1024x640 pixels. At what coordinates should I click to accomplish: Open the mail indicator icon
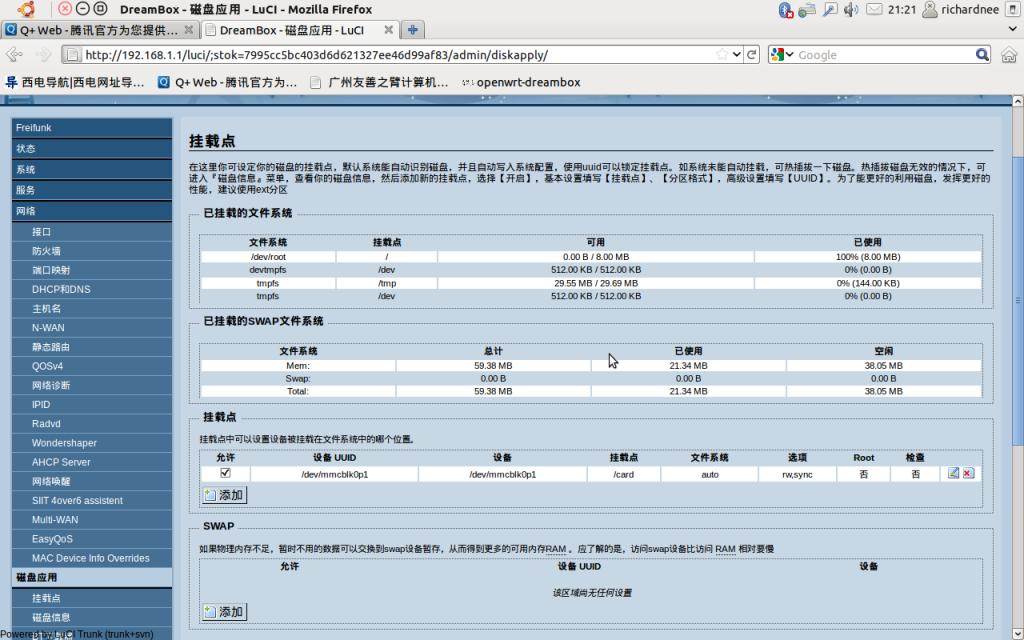click(x=874, y=9)
